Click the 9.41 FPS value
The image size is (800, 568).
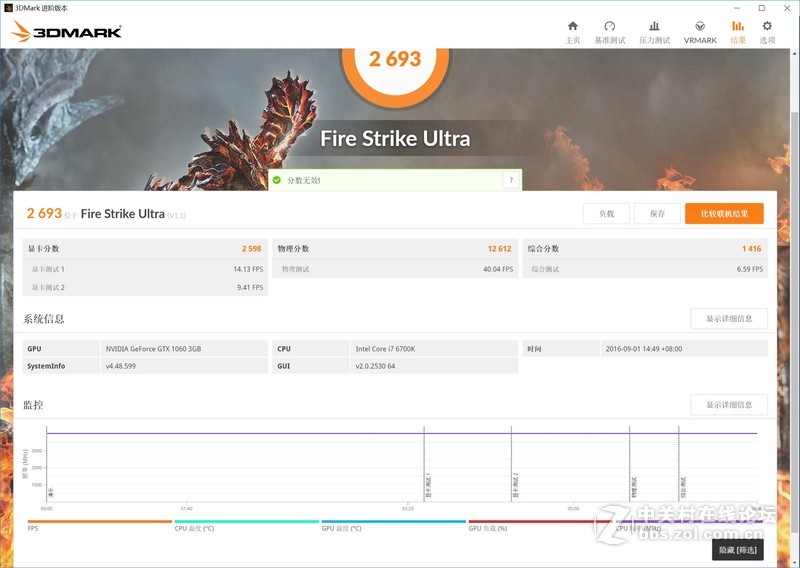tap(250, 287)
